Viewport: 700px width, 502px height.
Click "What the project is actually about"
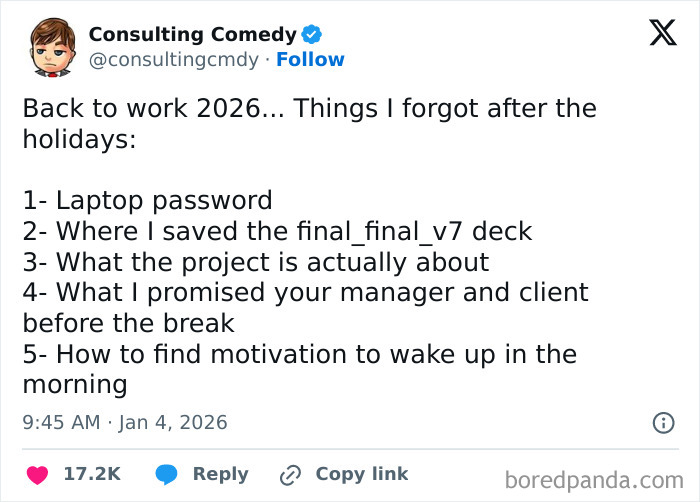[255, 262]
